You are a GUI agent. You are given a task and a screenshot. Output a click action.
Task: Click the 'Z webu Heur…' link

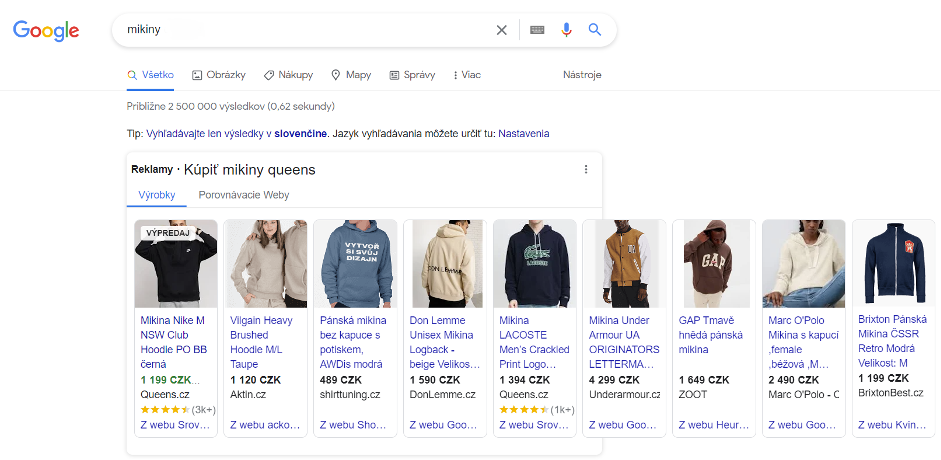coord(714,425)
